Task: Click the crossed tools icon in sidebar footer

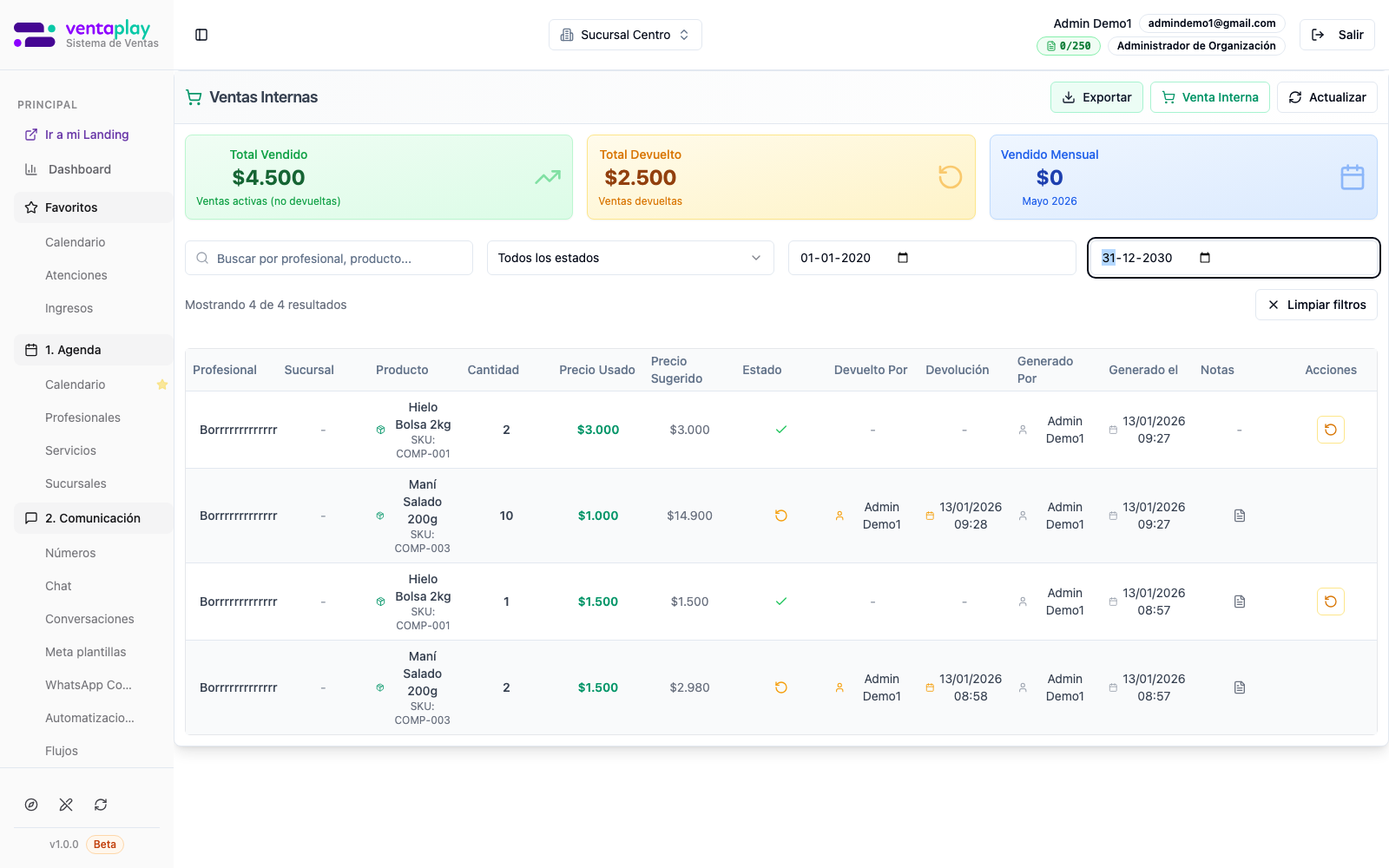Action: (66, 805)
